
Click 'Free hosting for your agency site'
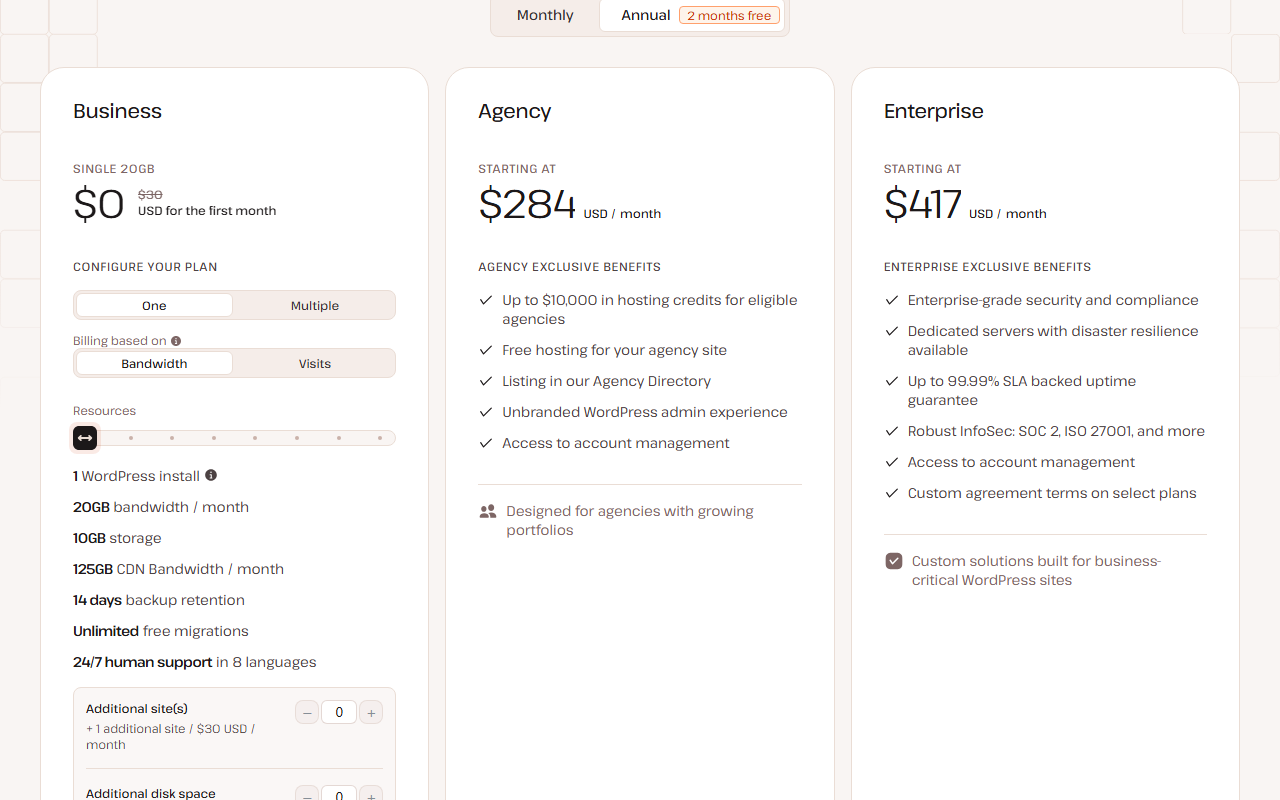(615, 350)
